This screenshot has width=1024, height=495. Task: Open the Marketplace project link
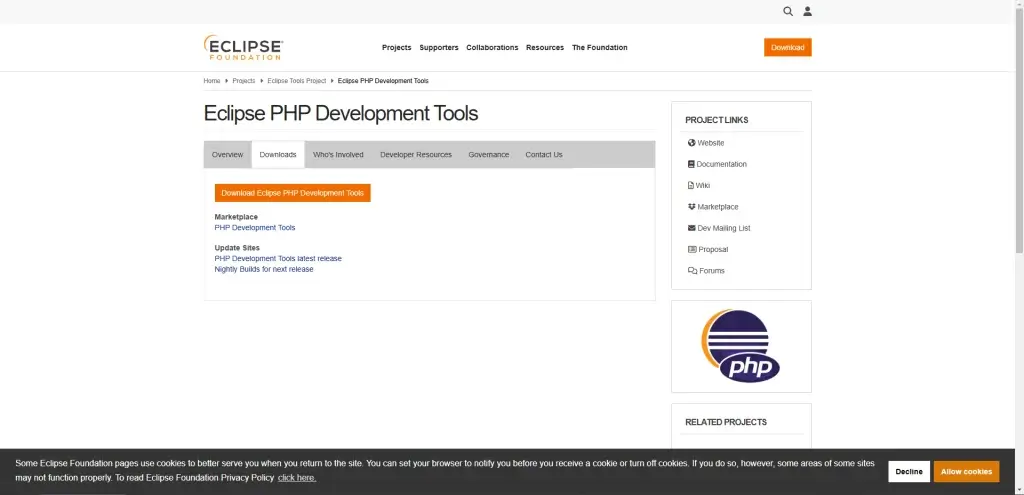tap(718, 207)
